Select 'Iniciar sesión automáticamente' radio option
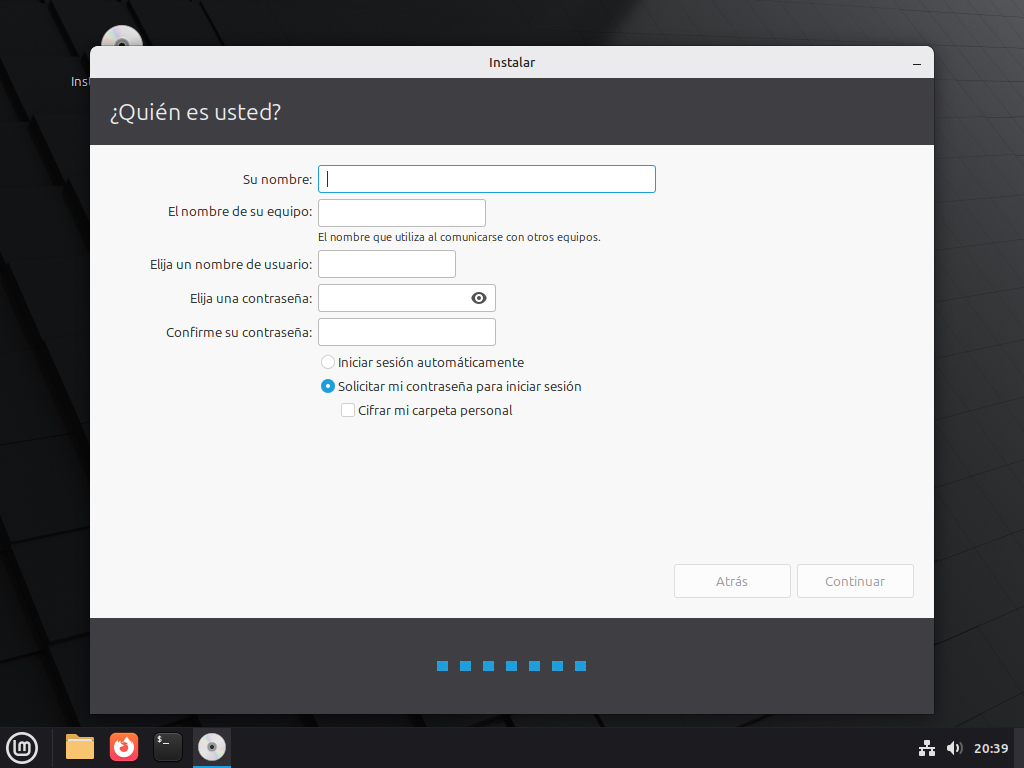 [327, 362]
